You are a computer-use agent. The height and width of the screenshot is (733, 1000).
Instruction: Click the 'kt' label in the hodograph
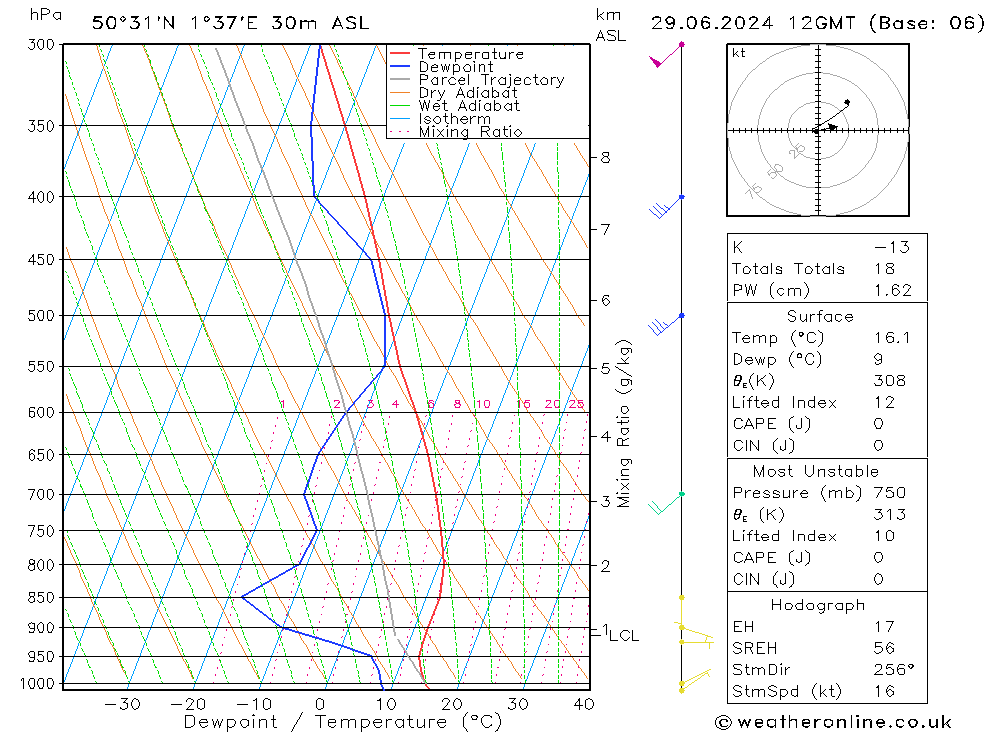[x=739, y=53]
